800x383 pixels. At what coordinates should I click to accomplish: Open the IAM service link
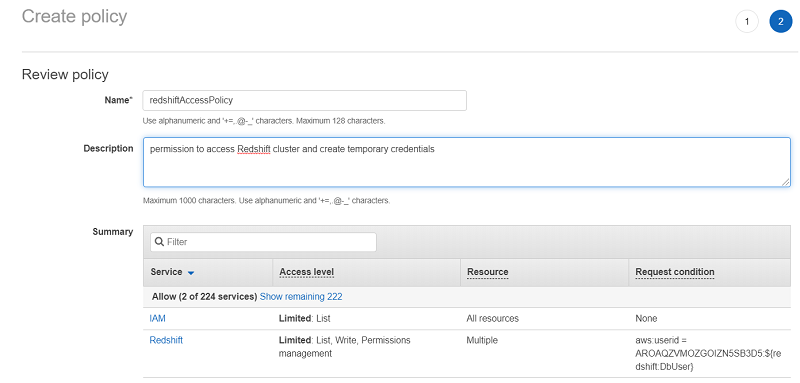coord(157,318)
